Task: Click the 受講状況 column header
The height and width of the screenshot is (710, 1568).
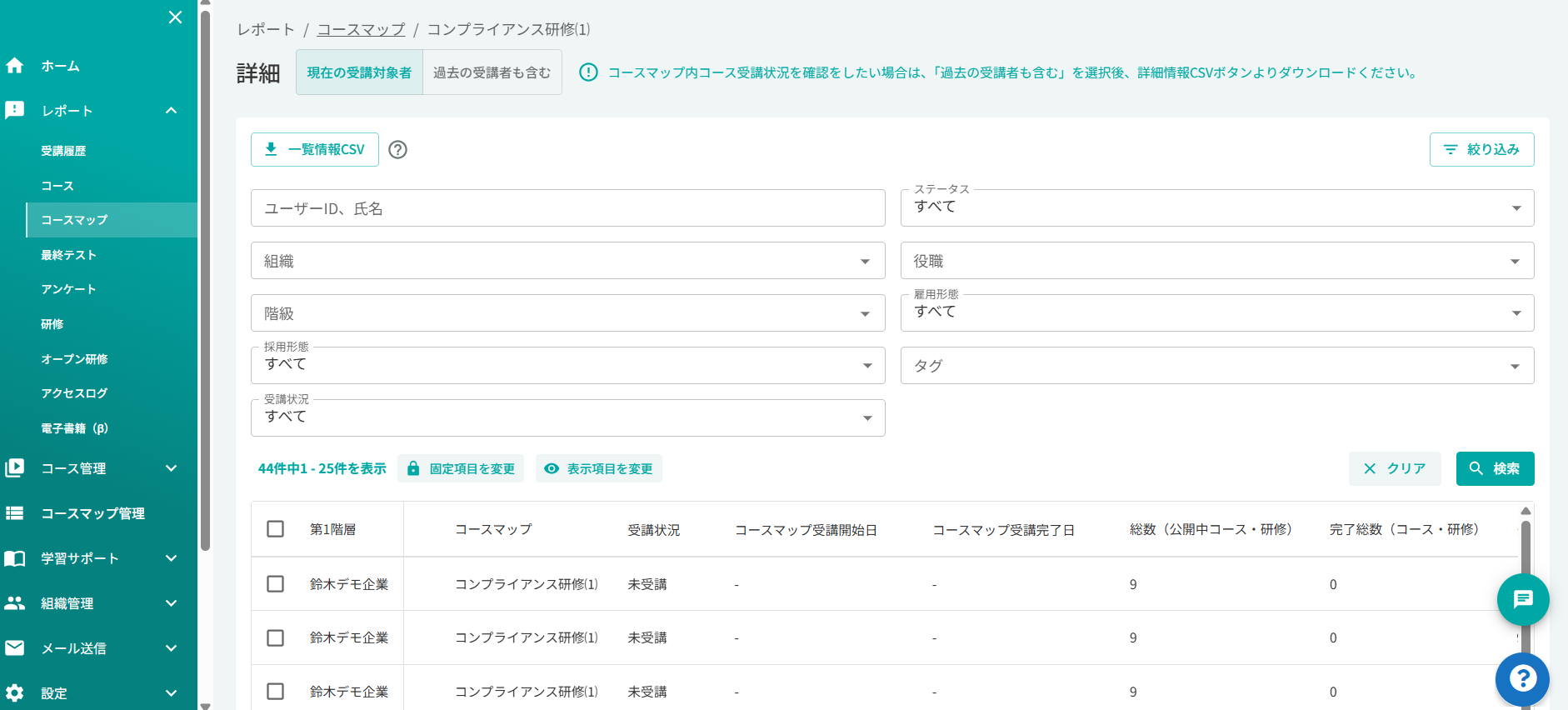Action: click(654, 529)
